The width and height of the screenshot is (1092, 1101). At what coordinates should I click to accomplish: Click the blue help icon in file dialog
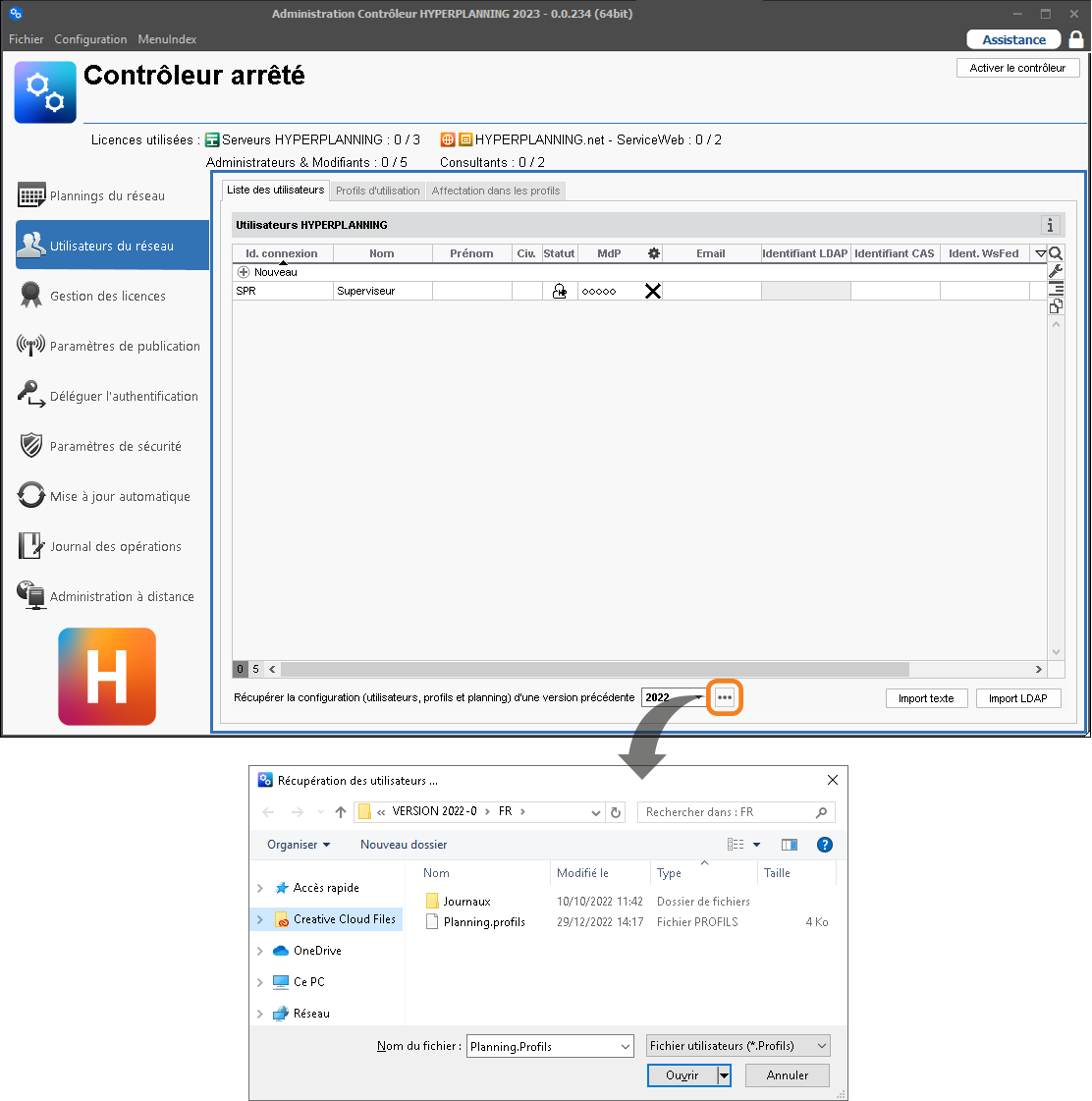[825, 845]
